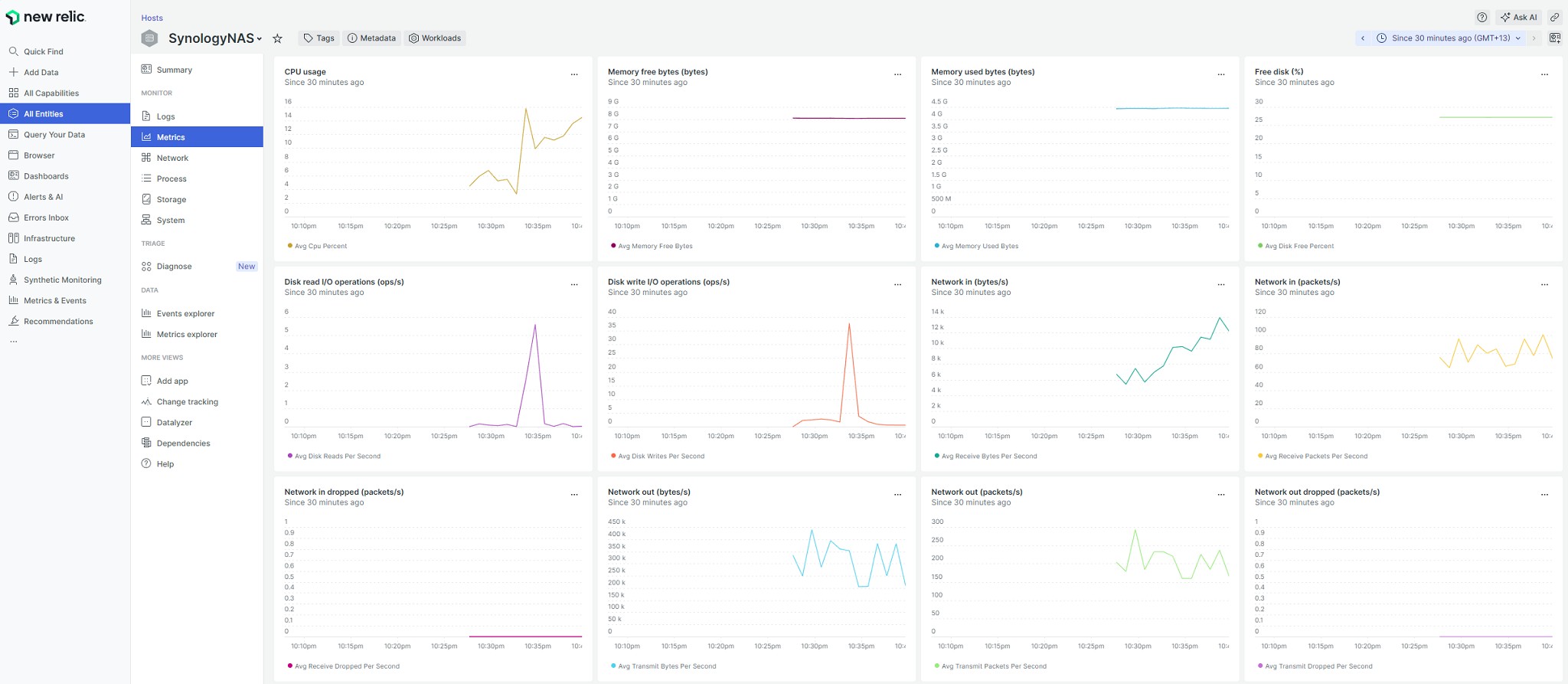Image resolution: width=1568 pixels, height=684 pixels.
Task: Step to the previous time window
Action: [x=1363, y=38]
